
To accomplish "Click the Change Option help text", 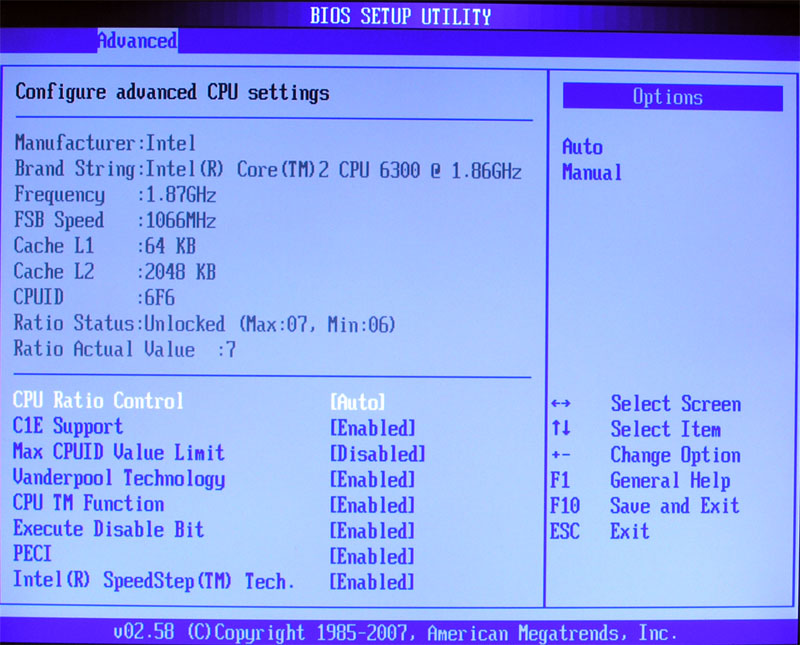I will point(676,455).
